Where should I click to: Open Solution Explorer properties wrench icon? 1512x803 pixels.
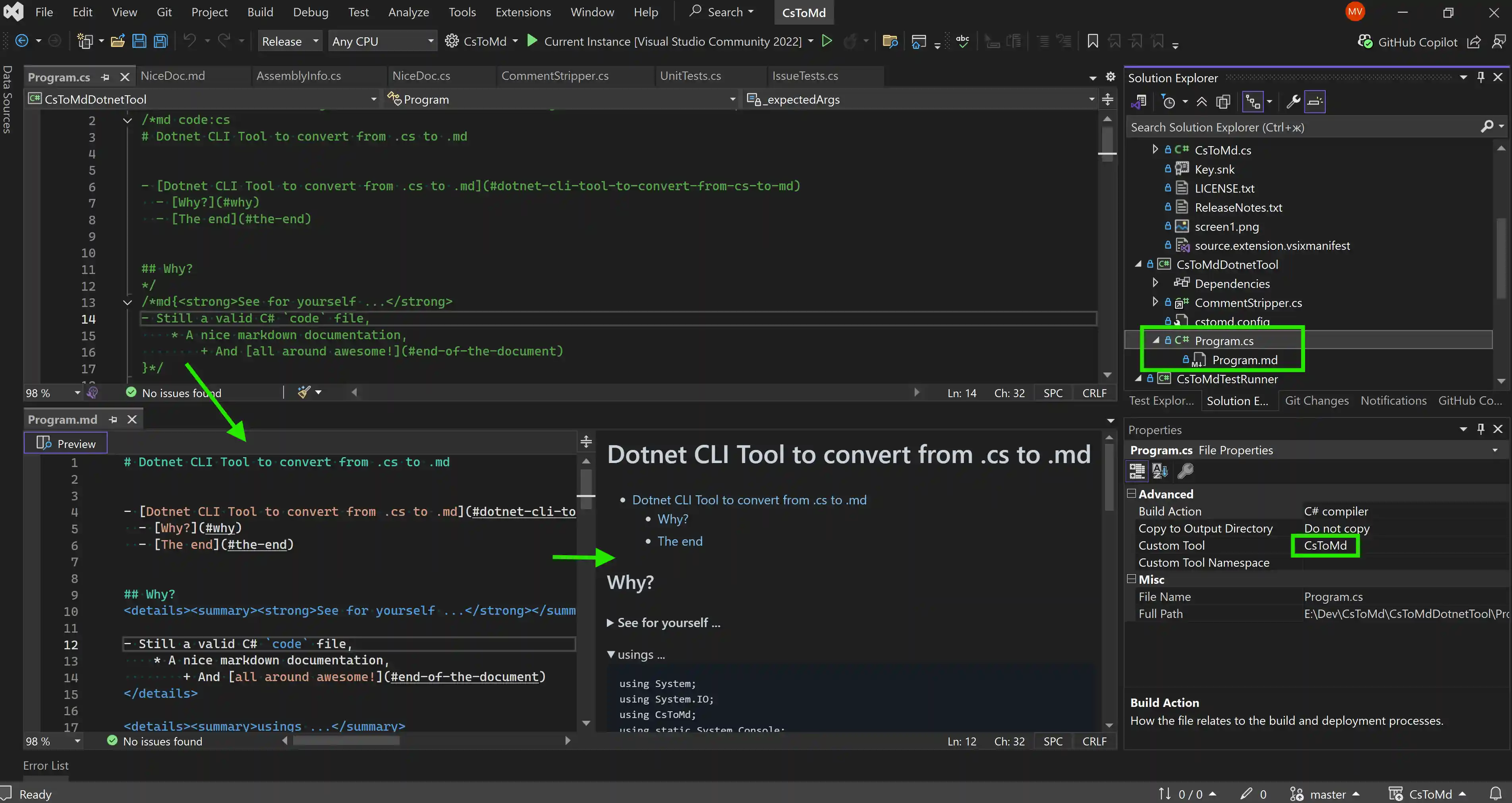(x=1293, y=101)
